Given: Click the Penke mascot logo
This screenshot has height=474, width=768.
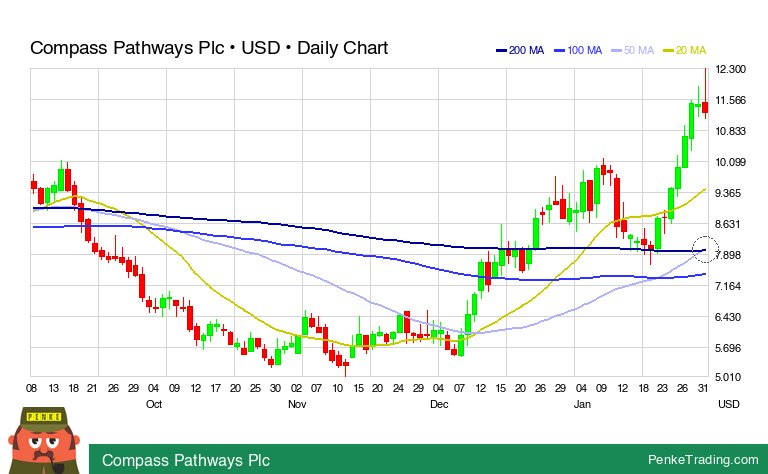Looking at the screenshot, I should pyautogui.click(x=44, y=441).
